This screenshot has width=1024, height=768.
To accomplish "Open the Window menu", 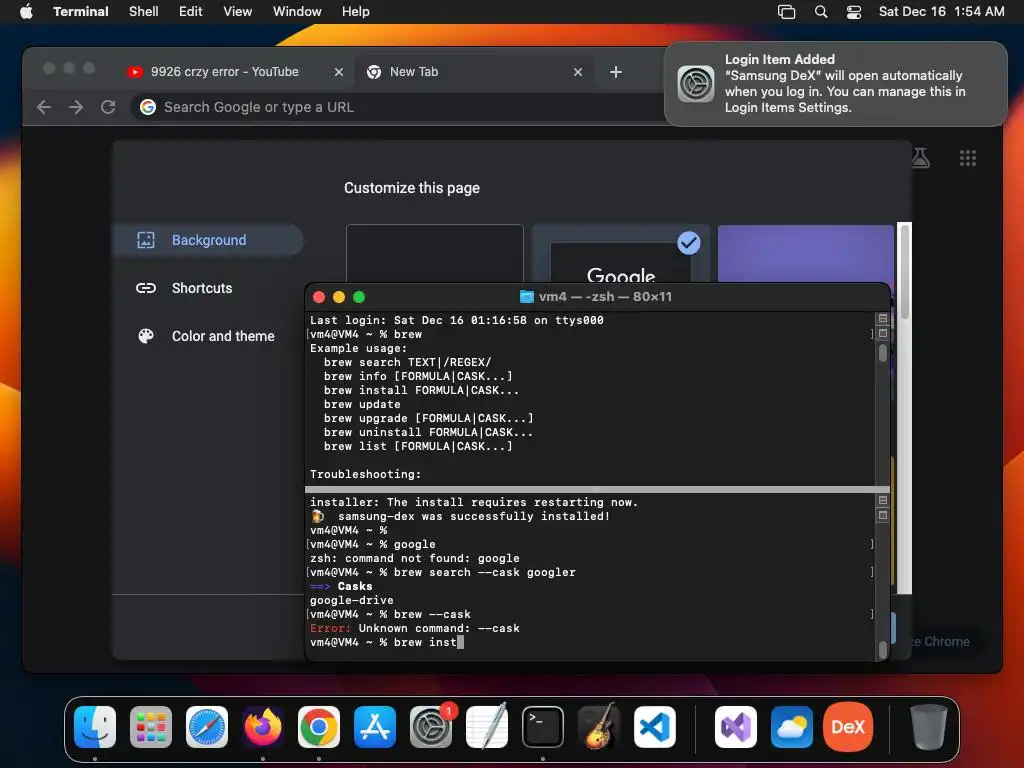I will coord(296,11).
